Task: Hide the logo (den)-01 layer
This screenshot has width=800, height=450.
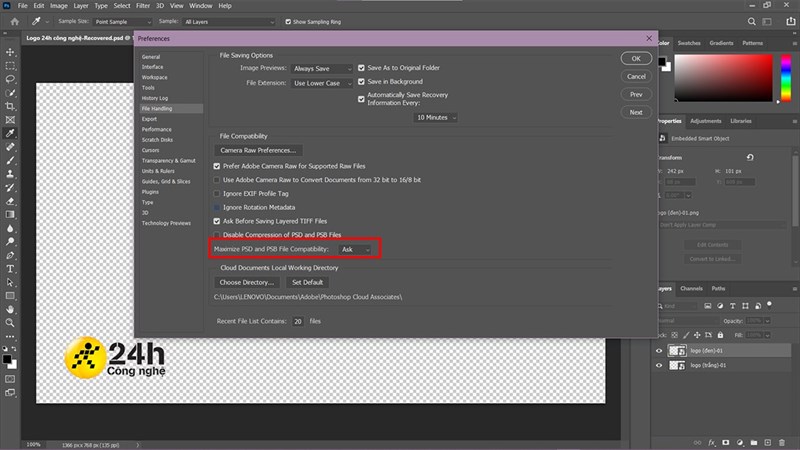Action: coord(659,351)
